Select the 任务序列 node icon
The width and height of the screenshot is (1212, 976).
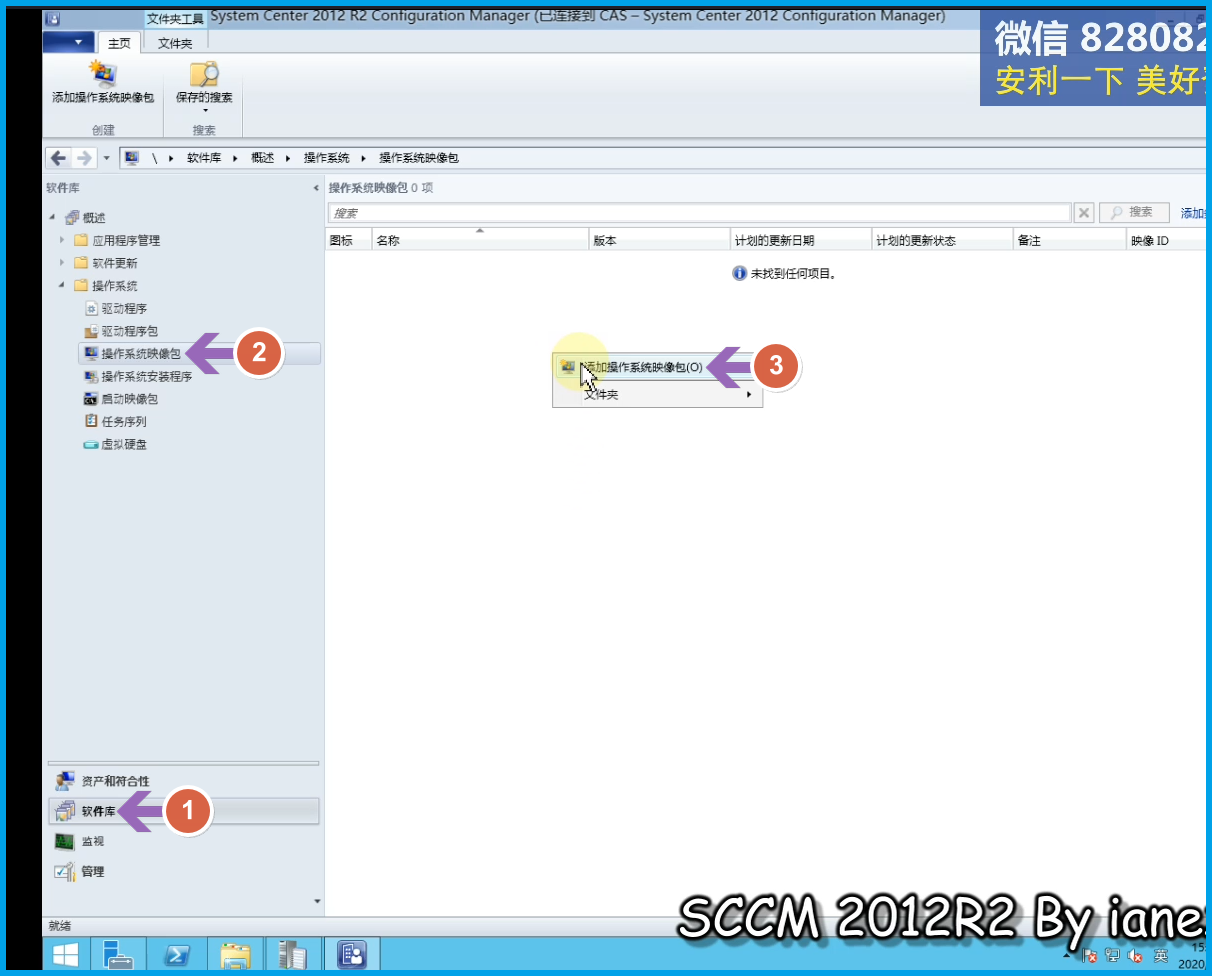[91, 421]
